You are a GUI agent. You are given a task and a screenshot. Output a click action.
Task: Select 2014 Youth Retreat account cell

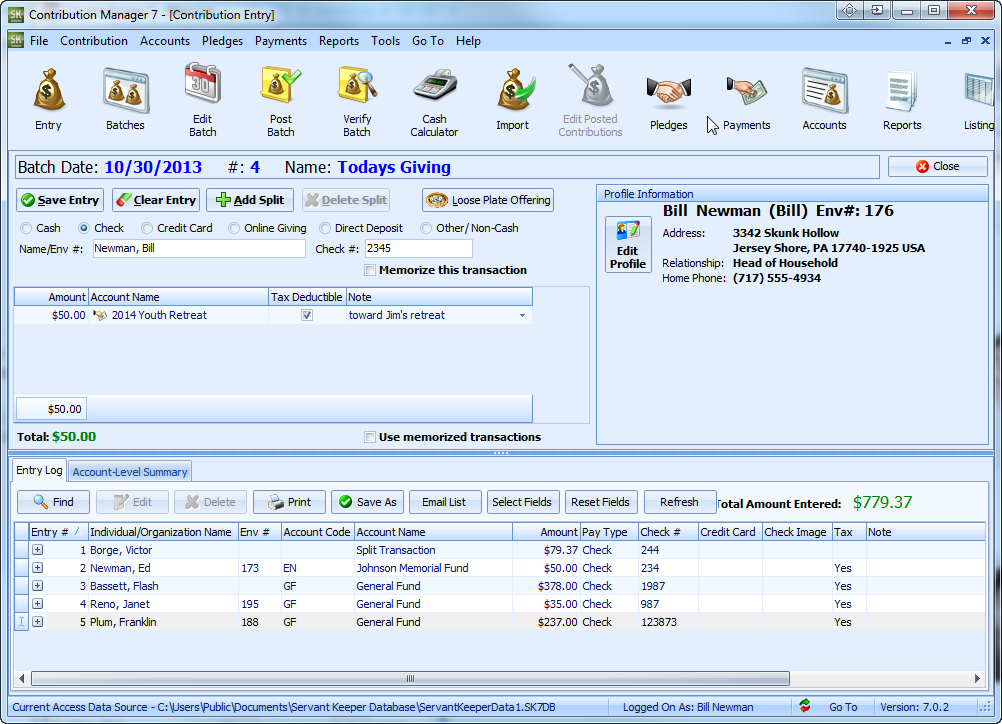point(178,315)
